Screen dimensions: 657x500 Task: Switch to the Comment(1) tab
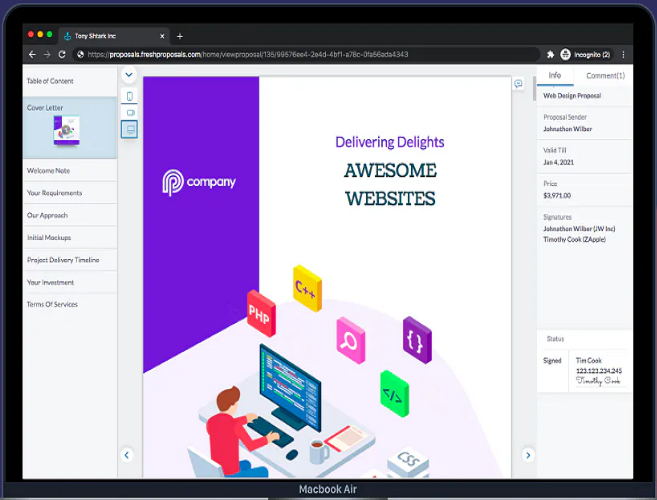605,75
